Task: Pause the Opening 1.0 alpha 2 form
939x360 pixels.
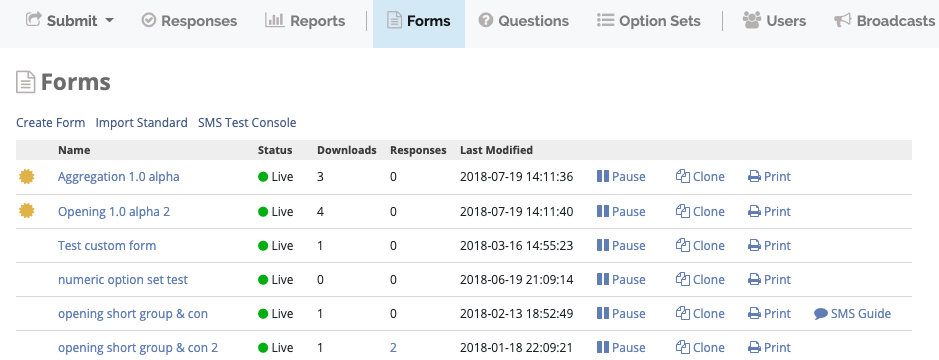Action: (x=621, y=211)
